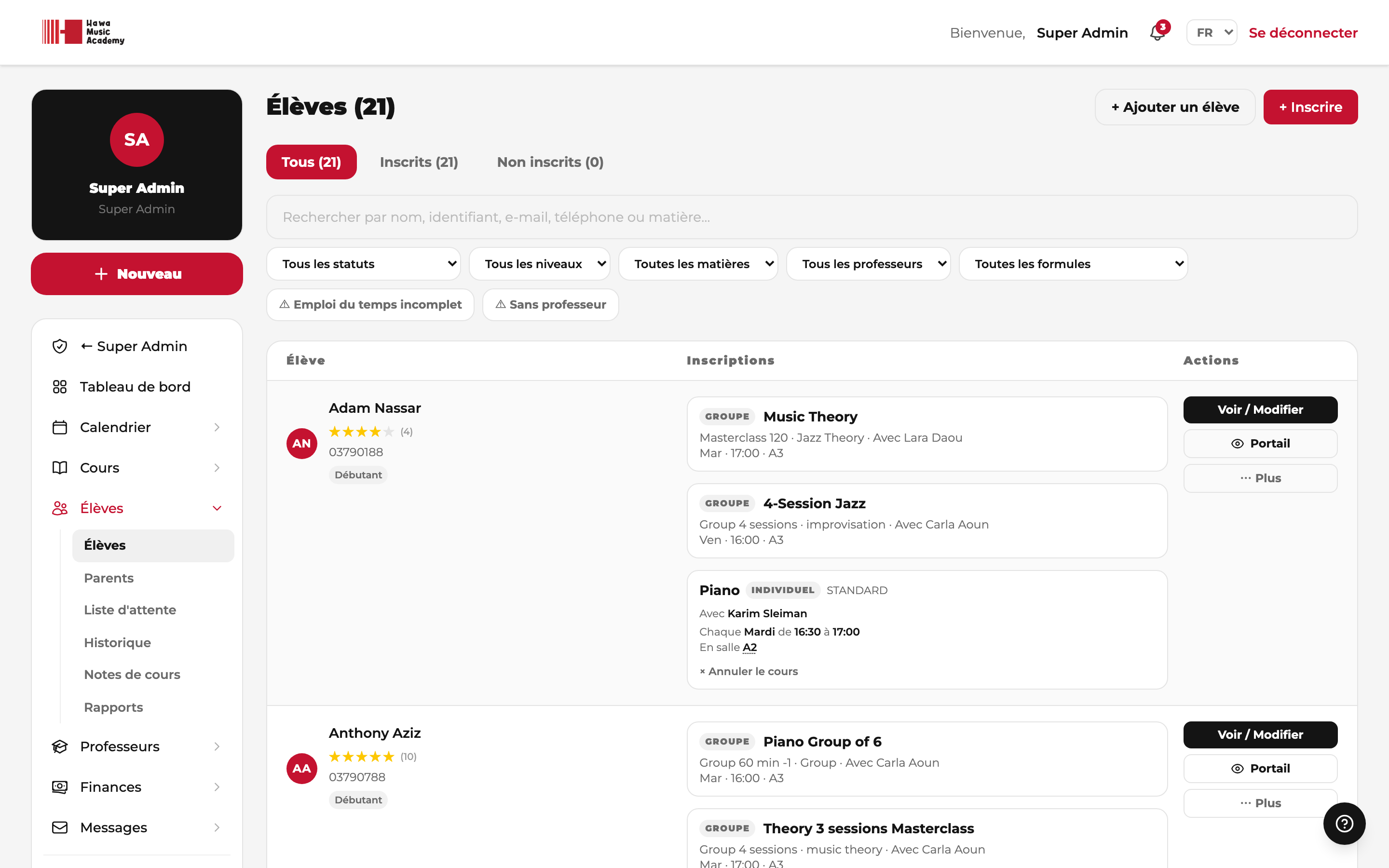This screenshot has height=868, width=1389.
Task: Expand the Calendrier submenu chevron
Action: (x=217, y=427)
